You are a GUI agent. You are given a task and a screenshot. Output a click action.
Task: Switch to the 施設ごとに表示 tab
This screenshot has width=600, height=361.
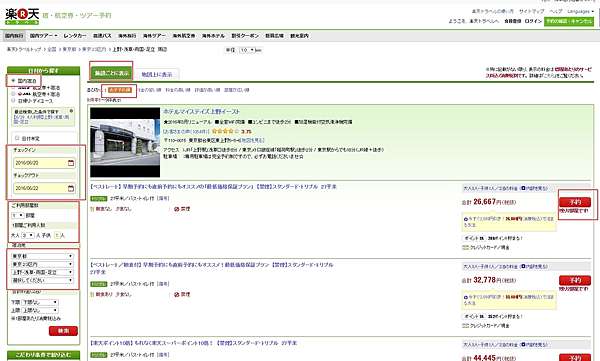point(112,73)
